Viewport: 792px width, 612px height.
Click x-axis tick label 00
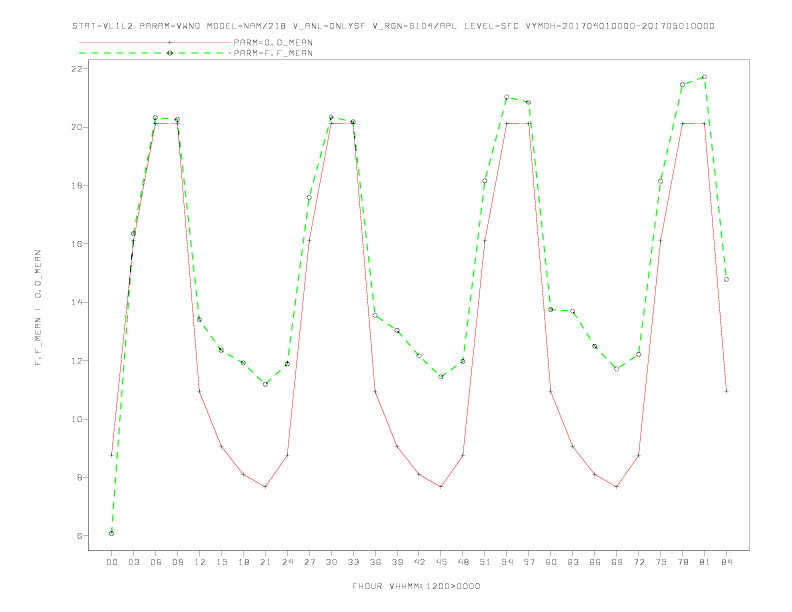[112, 562]
